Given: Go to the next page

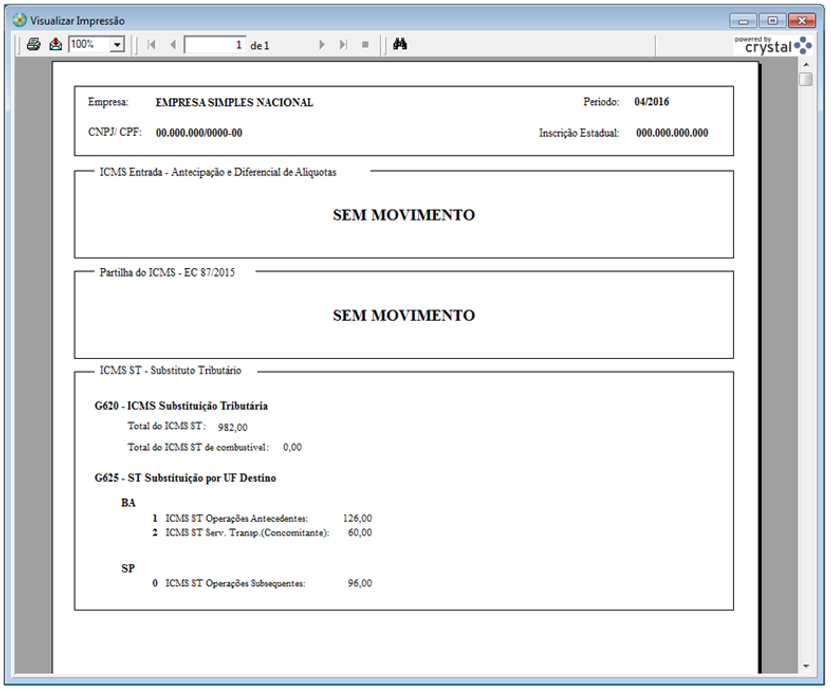Looking at the screenshot, I should 321,45.
